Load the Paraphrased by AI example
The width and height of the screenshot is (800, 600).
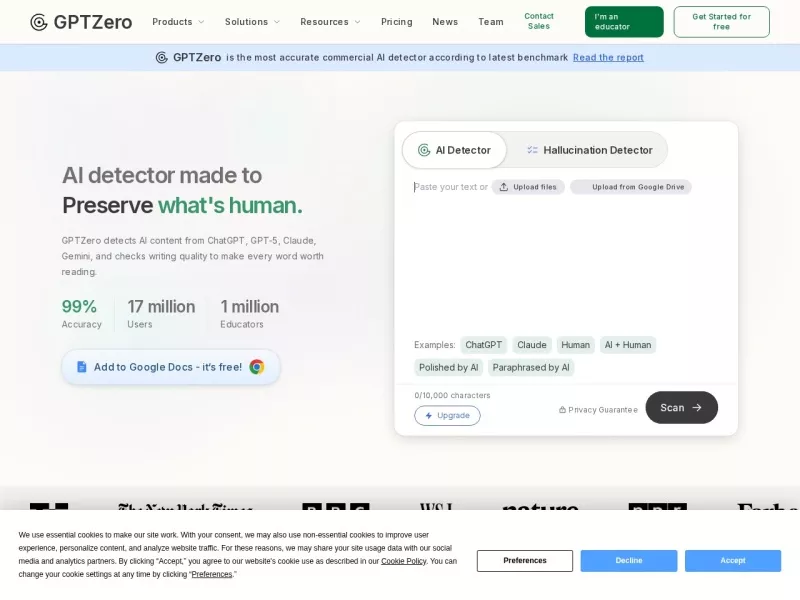(x=531, y=367)
